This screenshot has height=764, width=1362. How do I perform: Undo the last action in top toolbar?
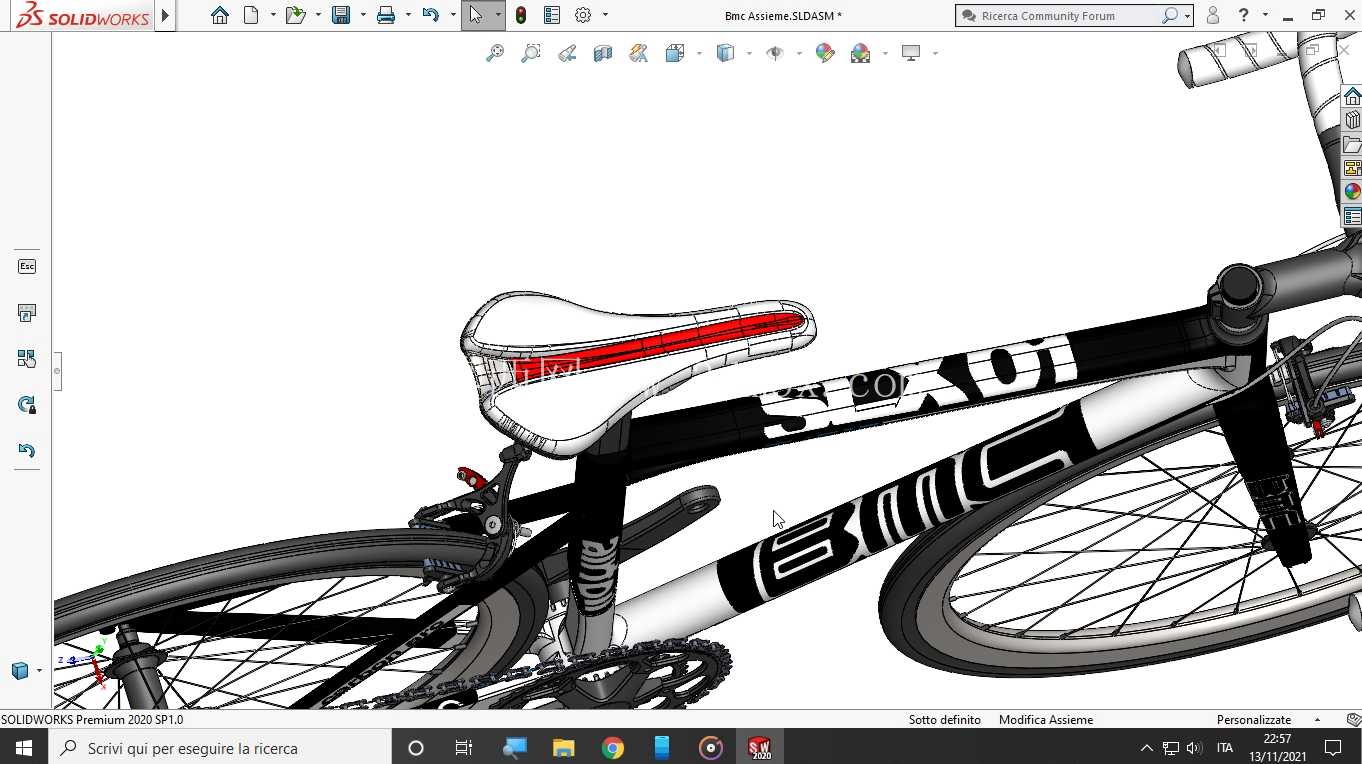[x=430, y=15]
